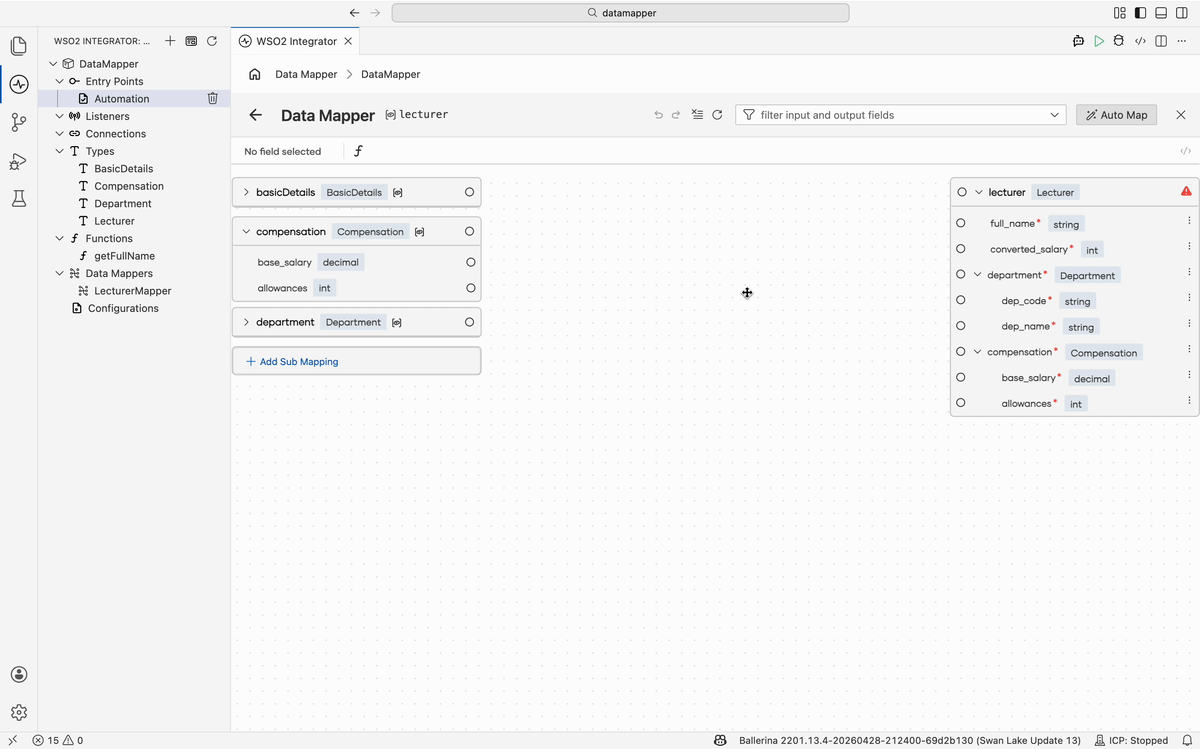Open the Testing flask view
Screen dimensions: 1200x749
tap(18, 198)
